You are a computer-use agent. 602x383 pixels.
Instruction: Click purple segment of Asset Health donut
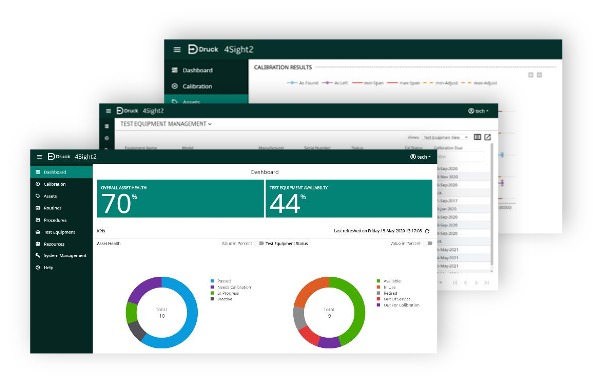click(x=143, y=288)
